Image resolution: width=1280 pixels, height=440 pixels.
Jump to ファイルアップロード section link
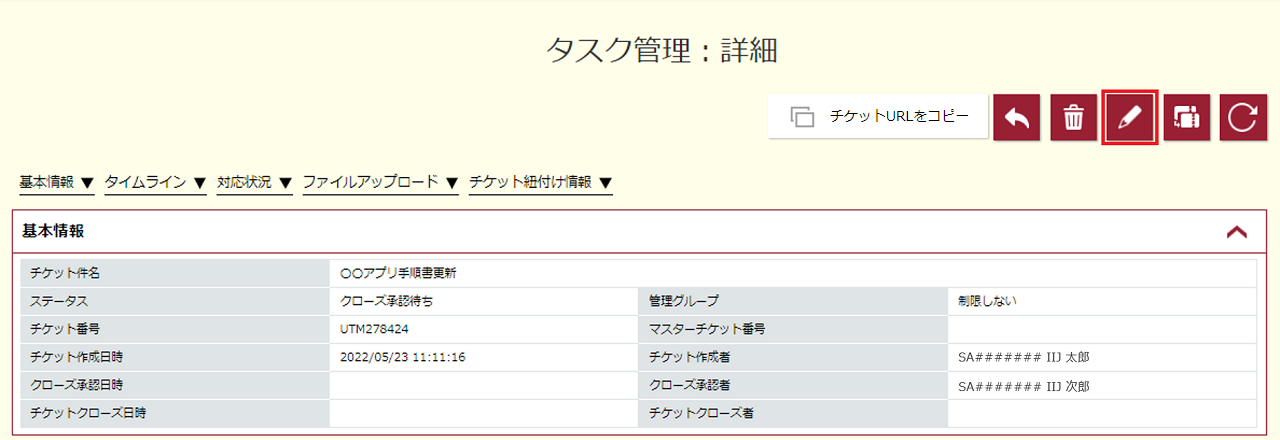click(x=380, y=183)
